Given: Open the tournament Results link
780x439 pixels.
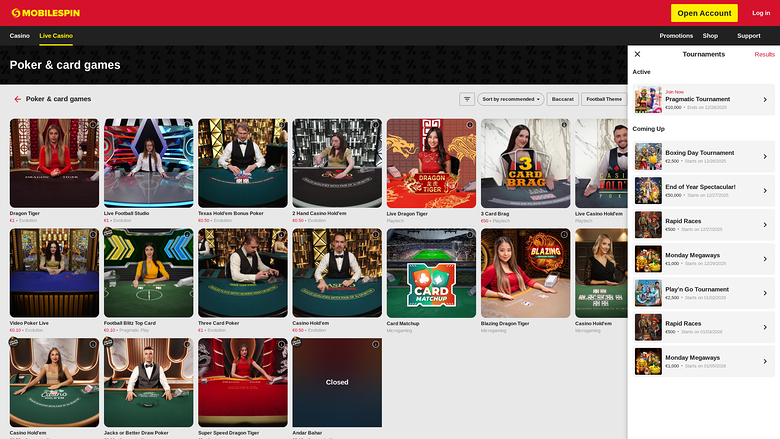Looking at the screenshot, I should click(765, 54).
